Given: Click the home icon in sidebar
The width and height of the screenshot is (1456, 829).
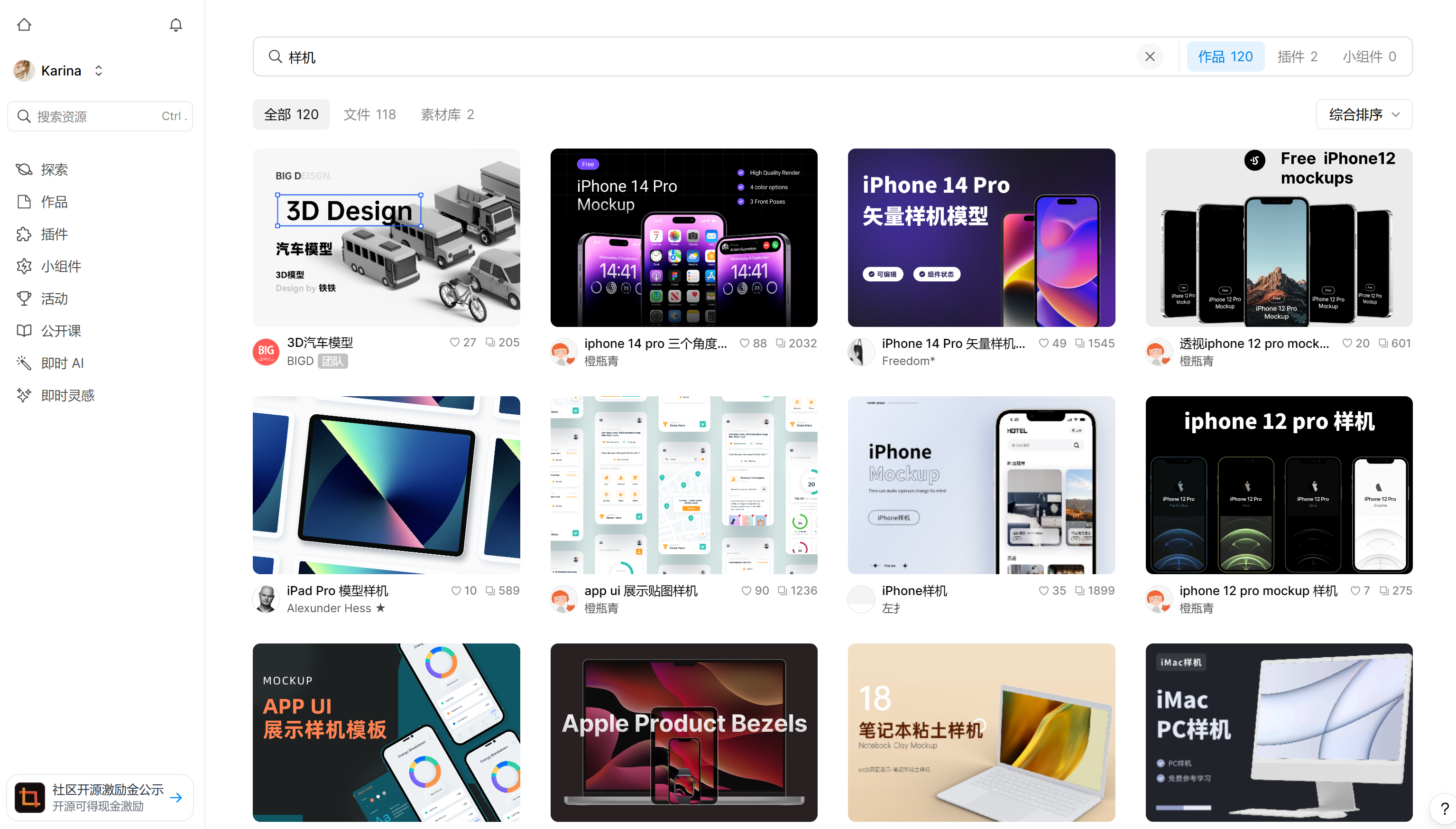Looking at the screenshot, I should pos(24,25).
